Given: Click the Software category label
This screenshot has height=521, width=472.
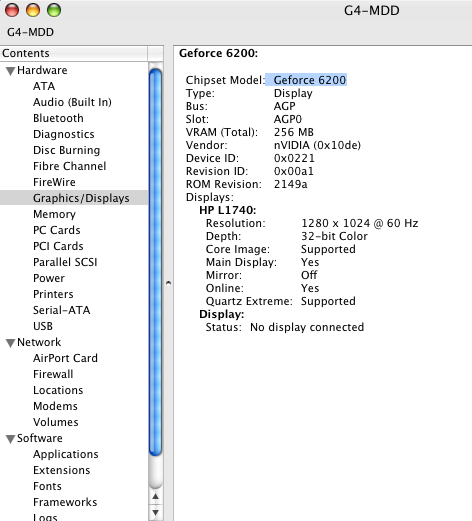Looking at the screenshot, I should 40,438.
